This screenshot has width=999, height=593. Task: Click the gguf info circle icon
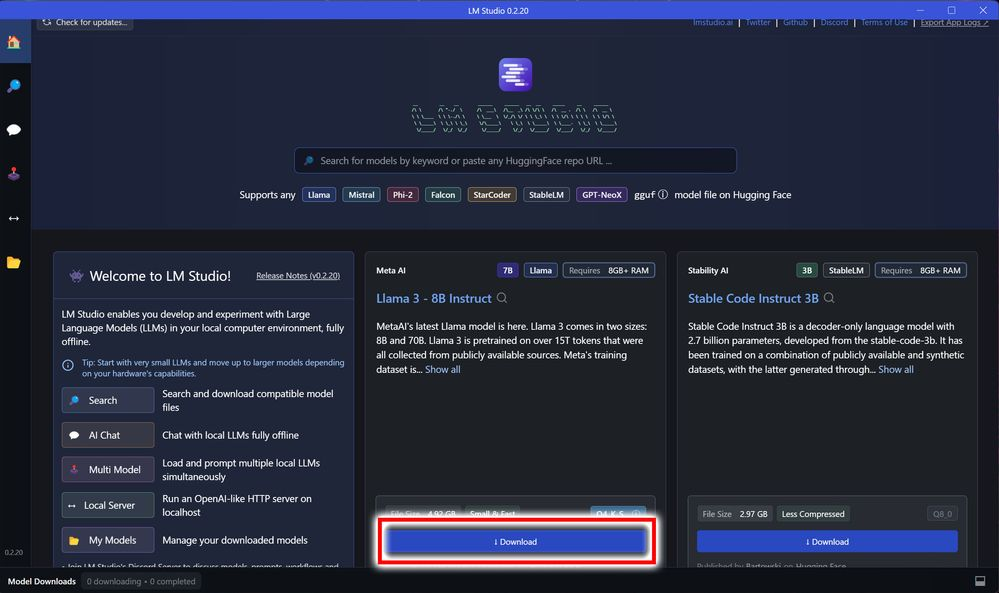pos(663,194)
